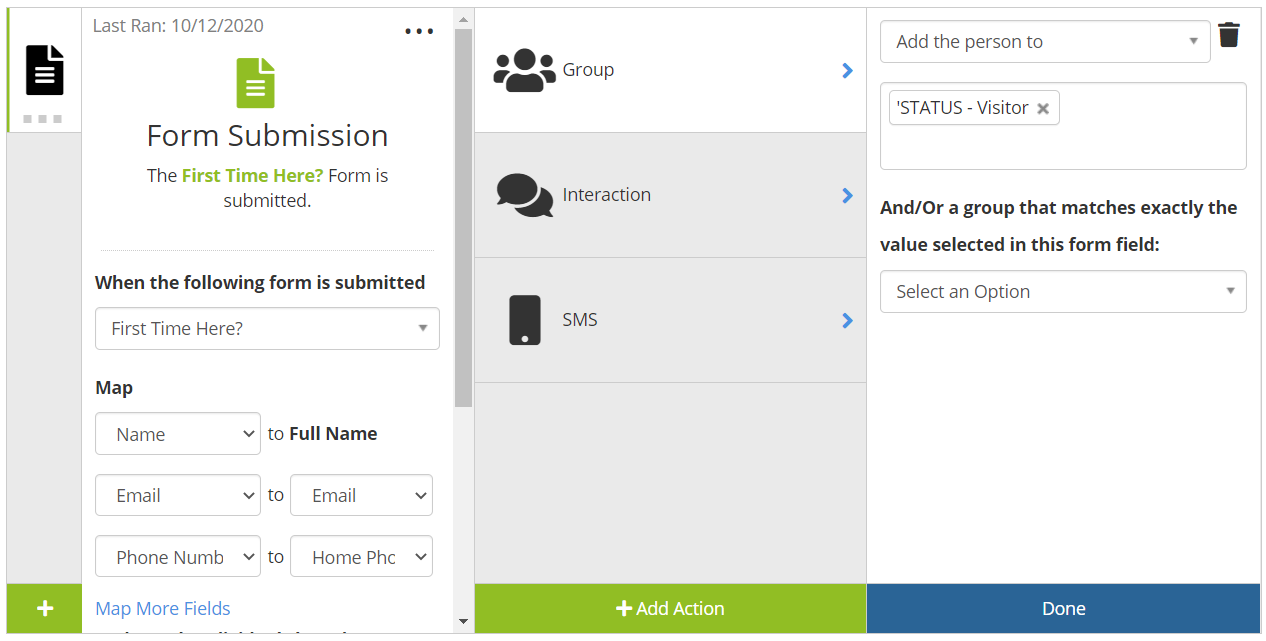The image size is (1266, 641).
Task: Select the Group action icon
Action: pyautogui.click(x=524, y=70)
